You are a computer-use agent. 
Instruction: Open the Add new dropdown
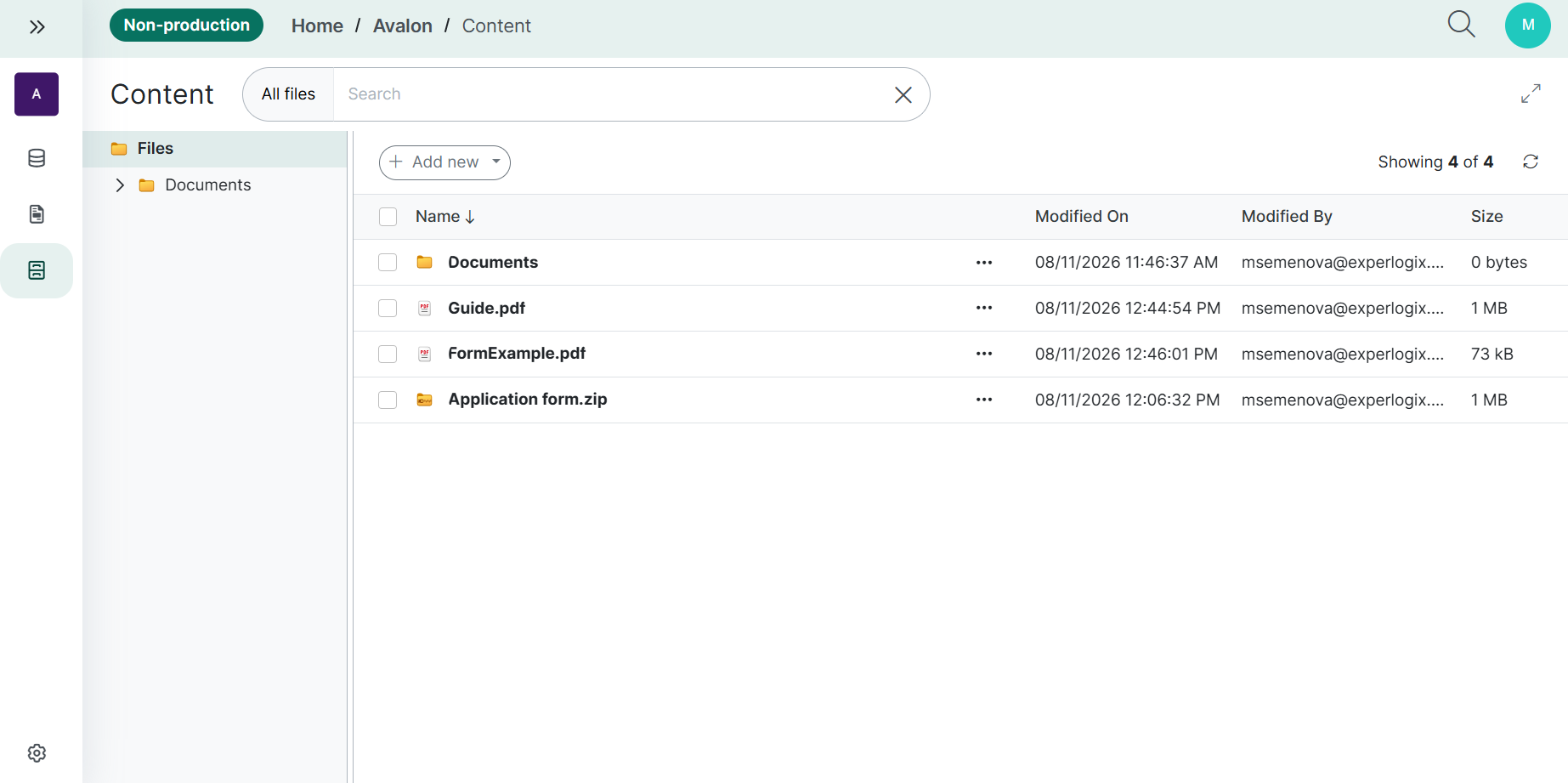tap(444, 162)
